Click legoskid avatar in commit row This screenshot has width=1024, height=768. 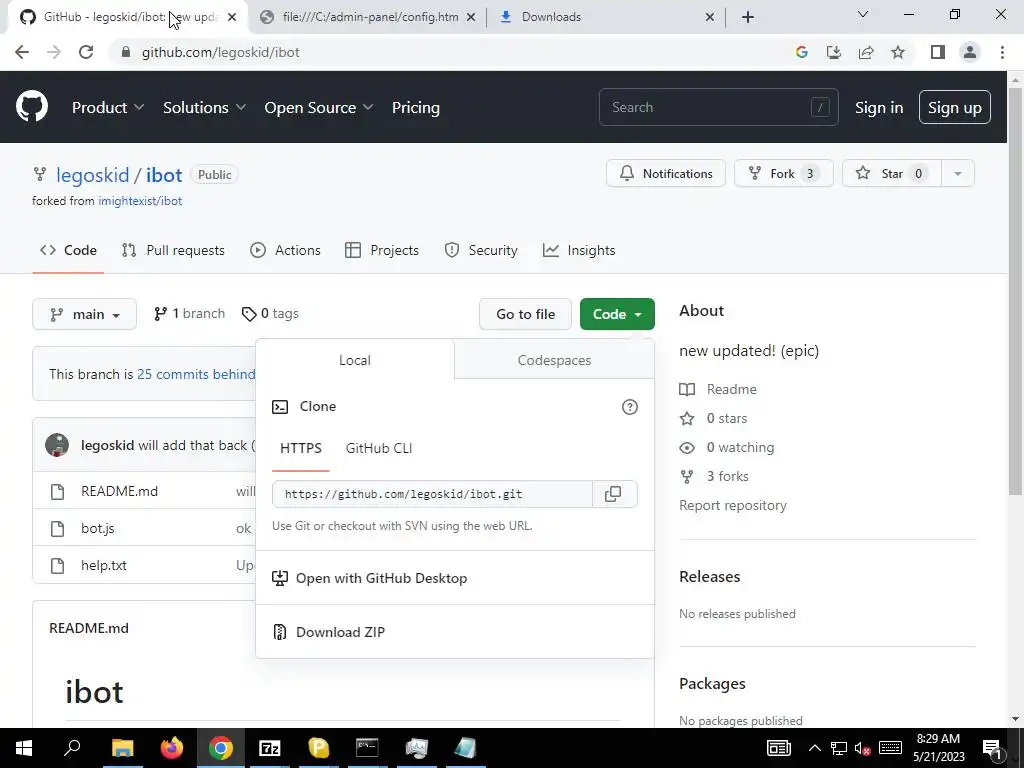tap(57, 445)
